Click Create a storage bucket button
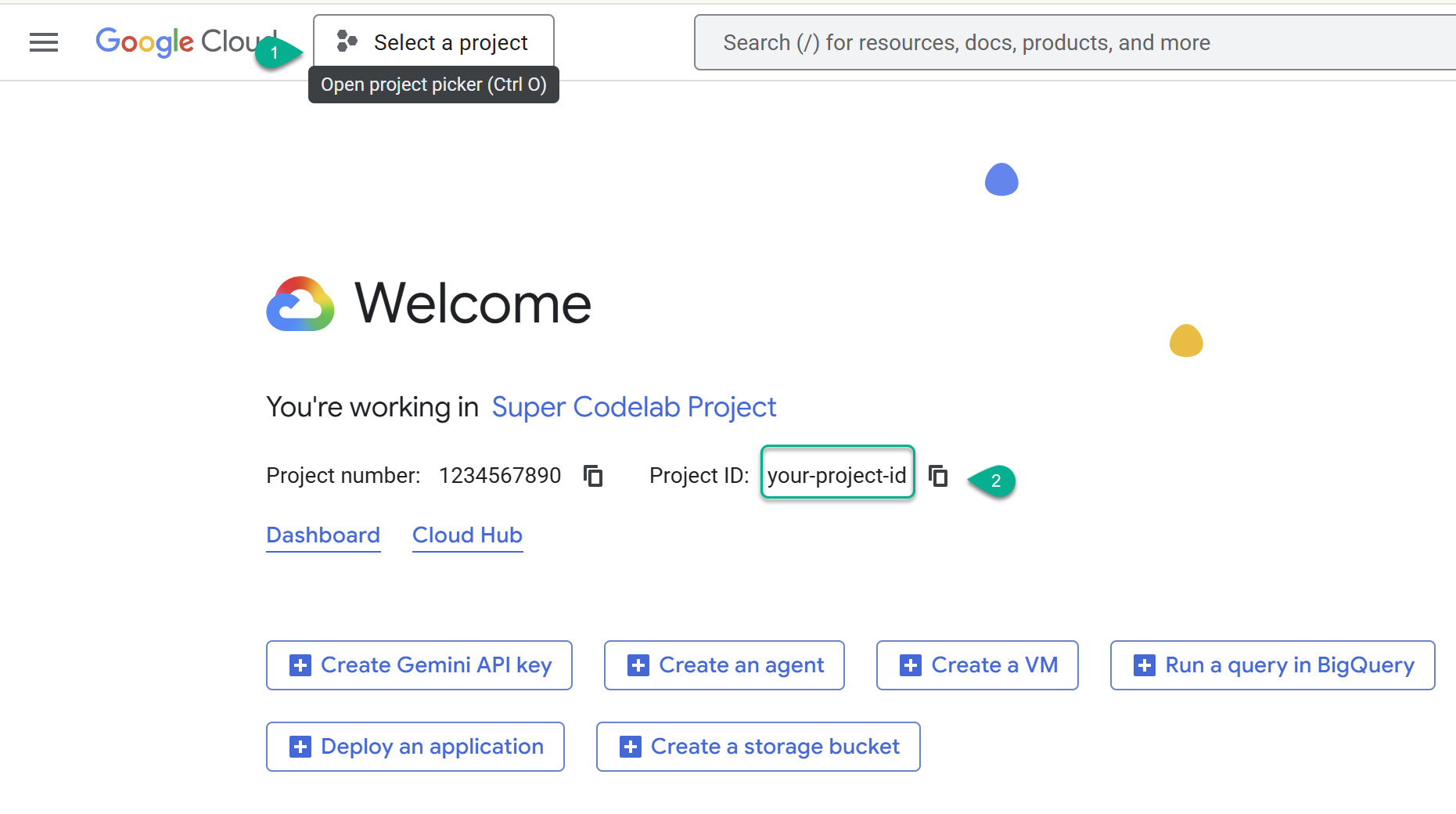The image size is (1456, 814). coord(758,747)
